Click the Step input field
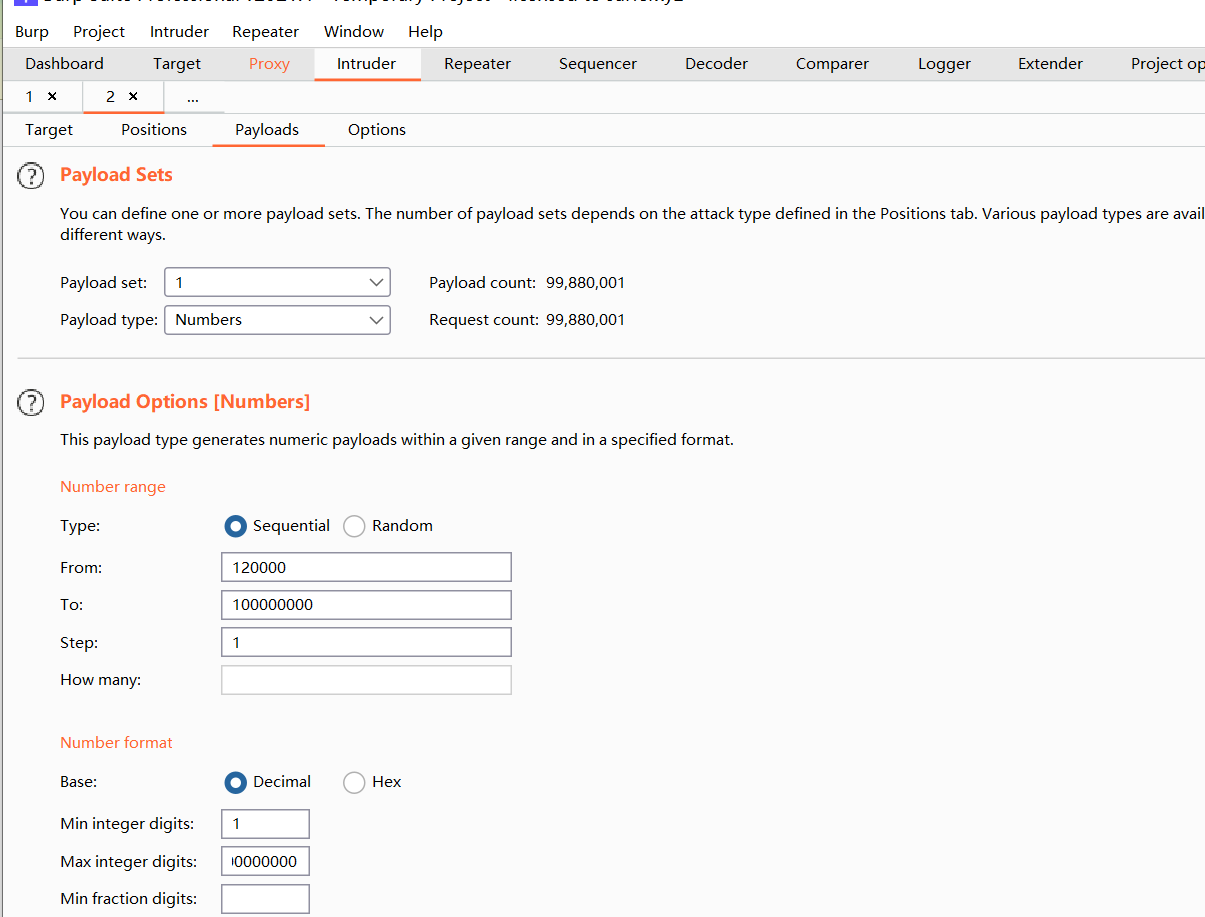Viewport: 1205px width, 917px height. pyautogui.click(x=366, y=642)
